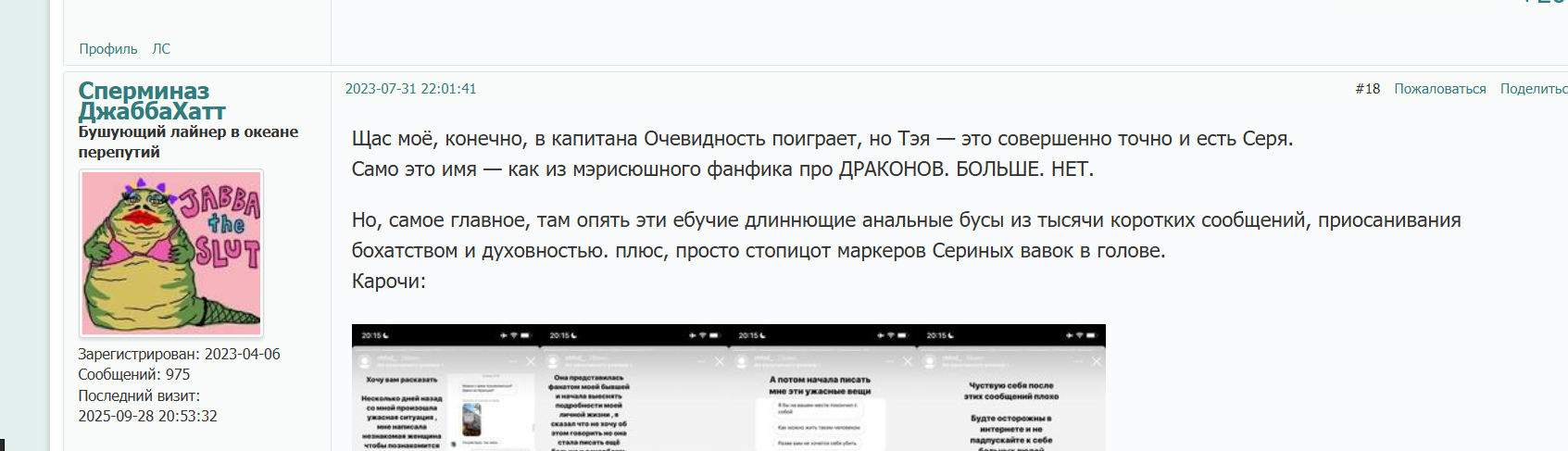This screenshot has height=451, width=1568.
Task: Open post number #18 permalink
Action: click(x=1367, y=89)
